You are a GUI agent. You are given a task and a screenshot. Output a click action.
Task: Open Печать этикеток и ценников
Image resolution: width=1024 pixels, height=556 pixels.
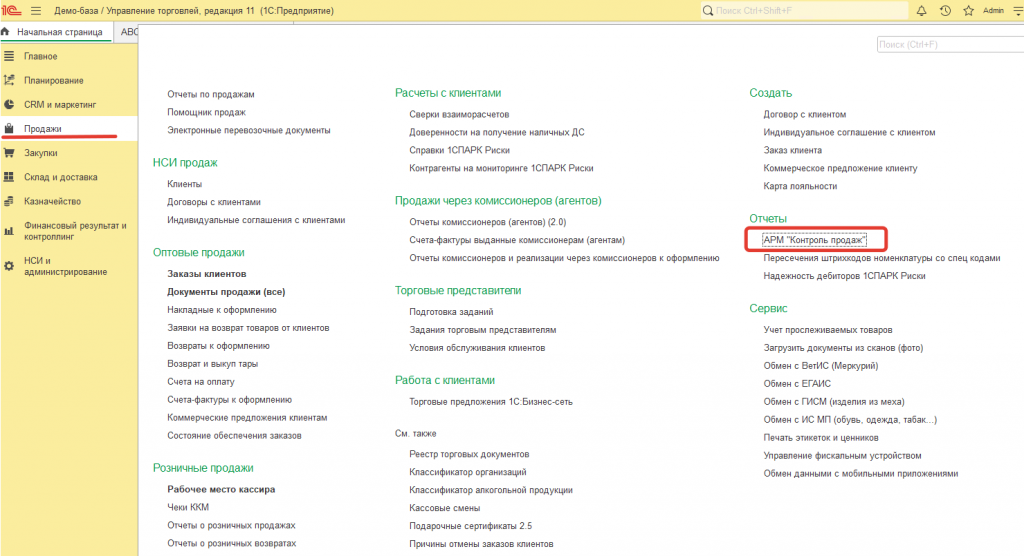pos(821,438)
